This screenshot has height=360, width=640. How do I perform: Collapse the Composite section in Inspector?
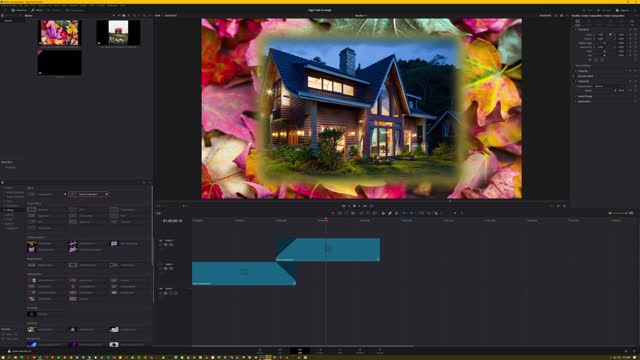click(x=583, y=81)
